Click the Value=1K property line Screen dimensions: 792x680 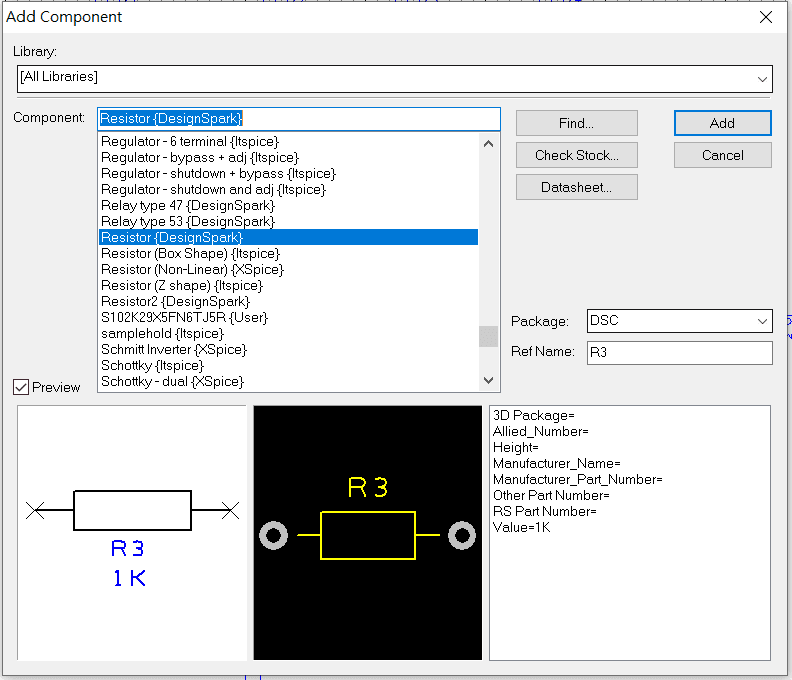pyautogui.click(x=521, y=527)
